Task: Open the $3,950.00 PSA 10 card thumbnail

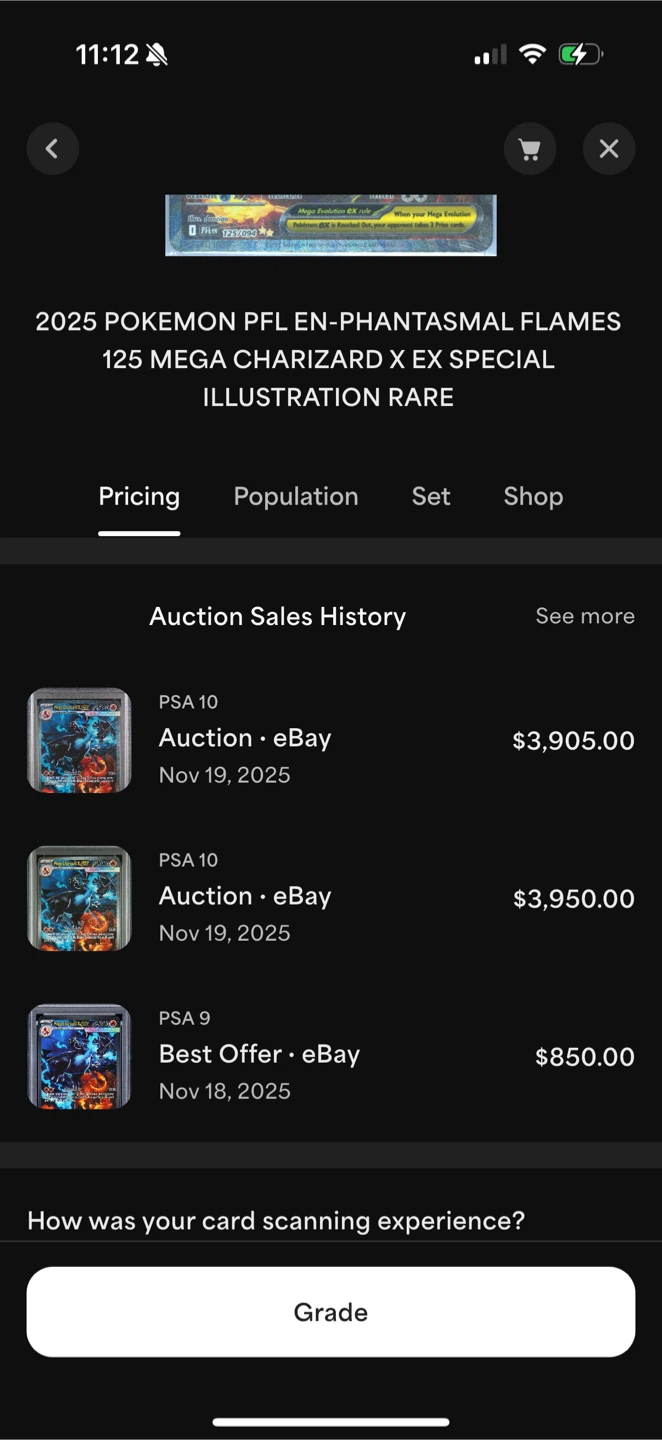Action: tap(79, 898)
